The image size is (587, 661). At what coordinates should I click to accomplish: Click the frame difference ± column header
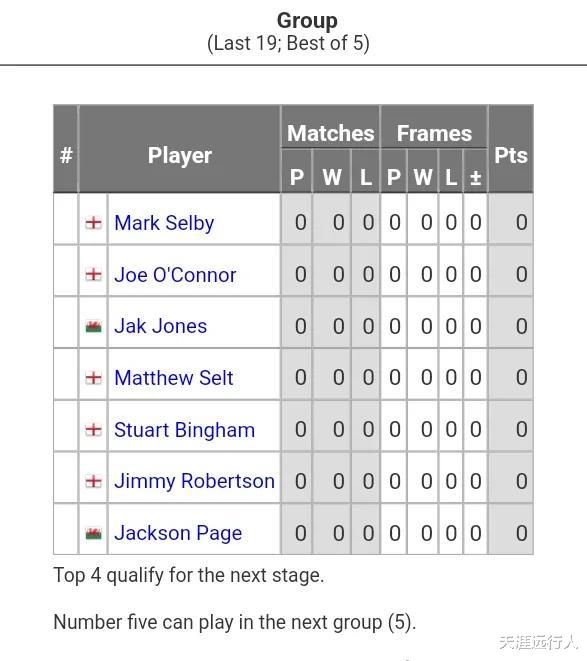coord(475,177)
